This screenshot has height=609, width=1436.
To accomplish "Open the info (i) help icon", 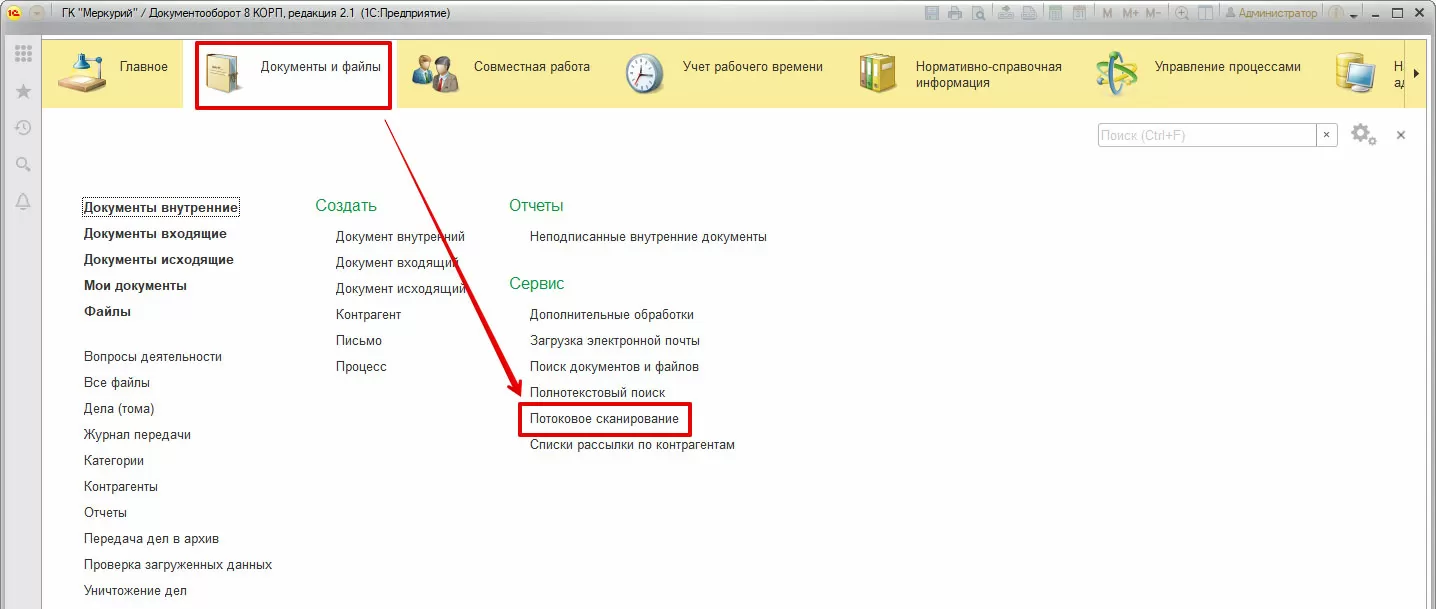I will tap(1335, 13).
